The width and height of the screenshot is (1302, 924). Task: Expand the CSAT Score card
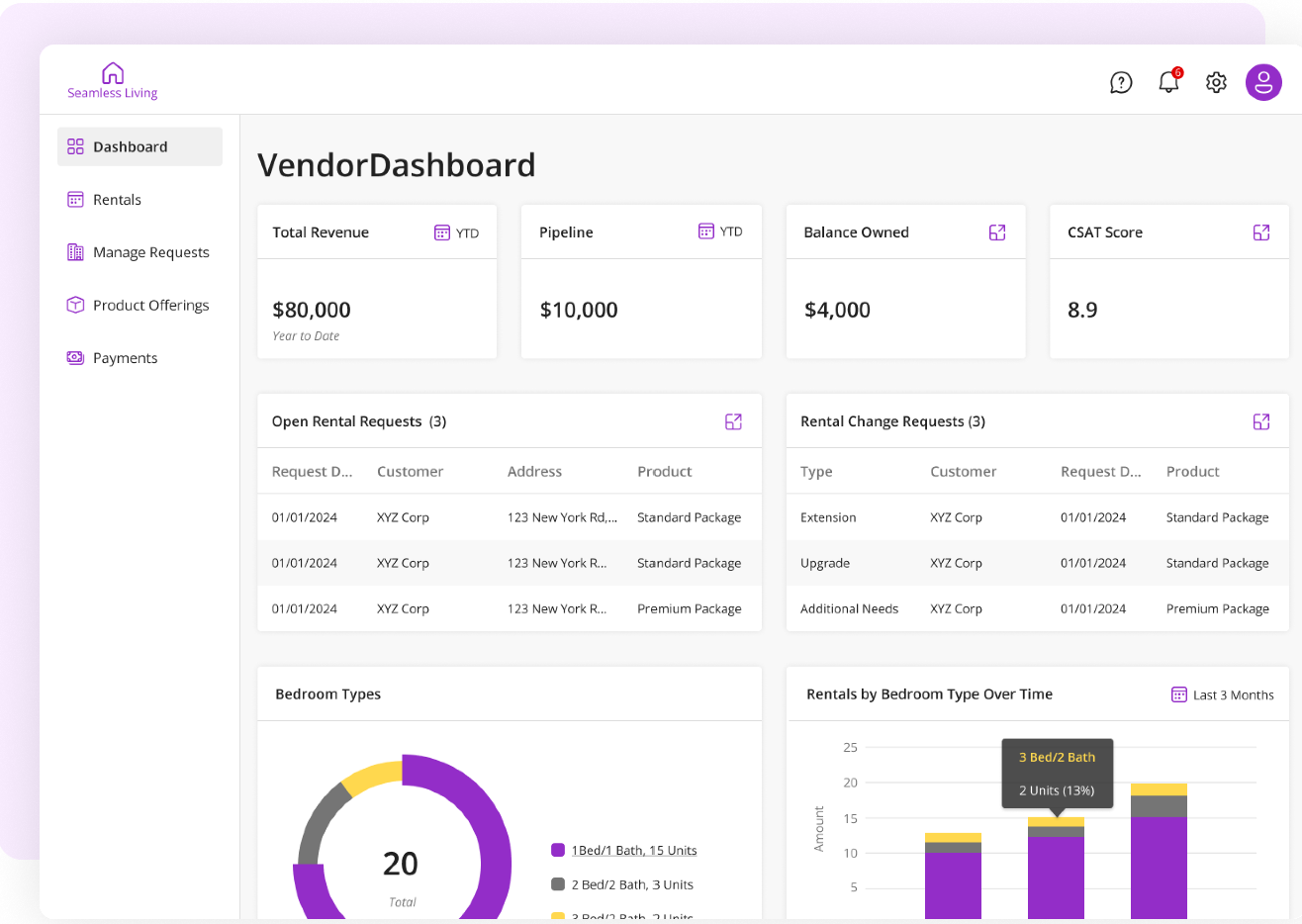(1261, 232)
